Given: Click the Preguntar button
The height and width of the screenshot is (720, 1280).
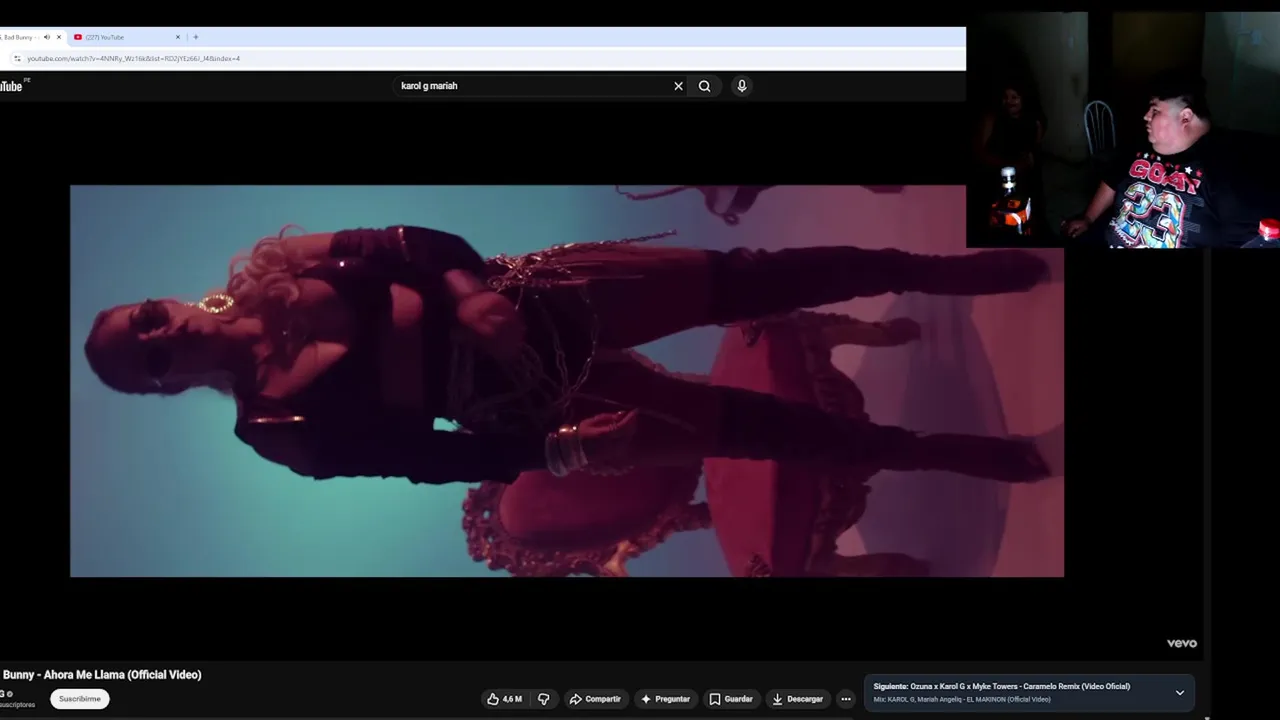Looking at the screenshot, I should coord(666,699).
